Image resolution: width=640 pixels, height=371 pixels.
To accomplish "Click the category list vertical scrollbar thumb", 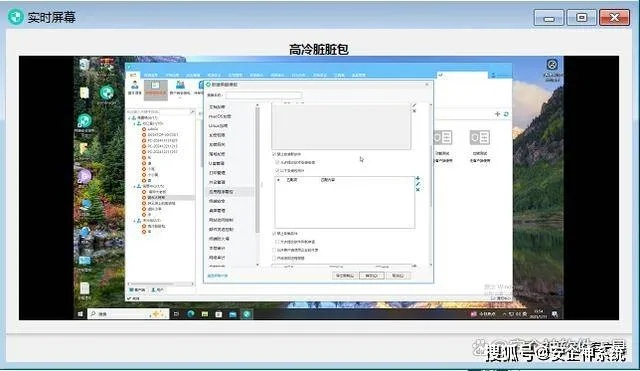I will [x=257, y=170].
